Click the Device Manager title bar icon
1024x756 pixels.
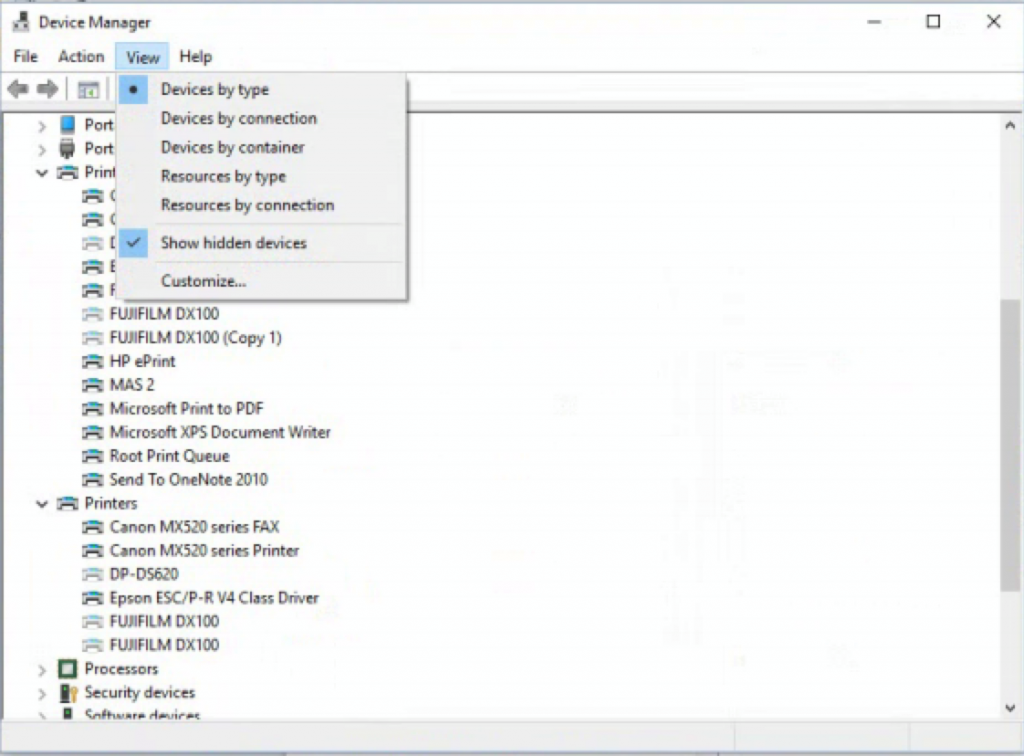click(x=21, y=22)
